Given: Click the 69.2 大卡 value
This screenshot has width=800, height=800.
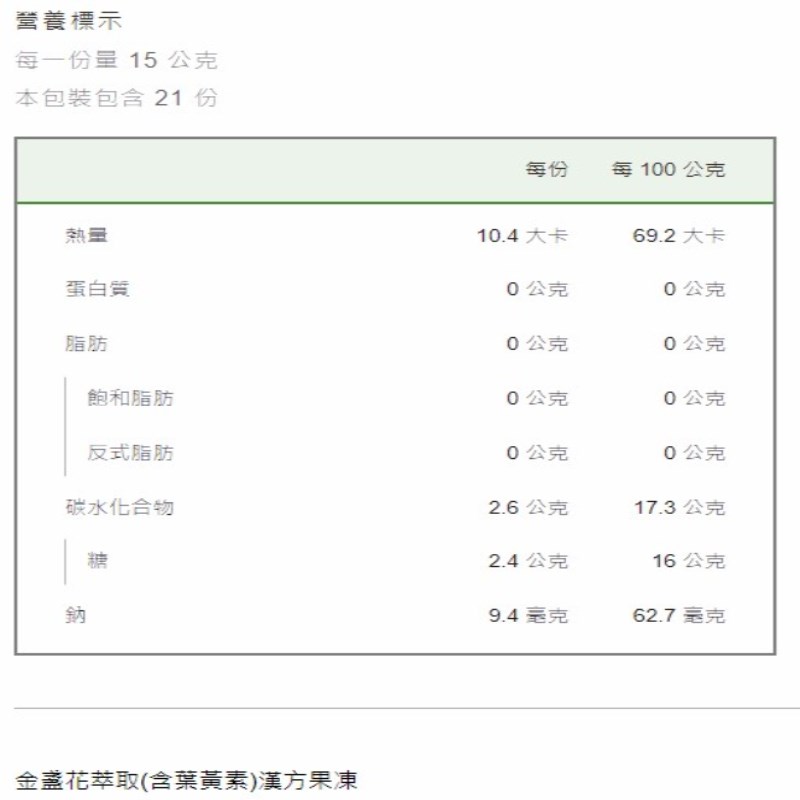Looking at the screenshot, I should coord(678,236).
